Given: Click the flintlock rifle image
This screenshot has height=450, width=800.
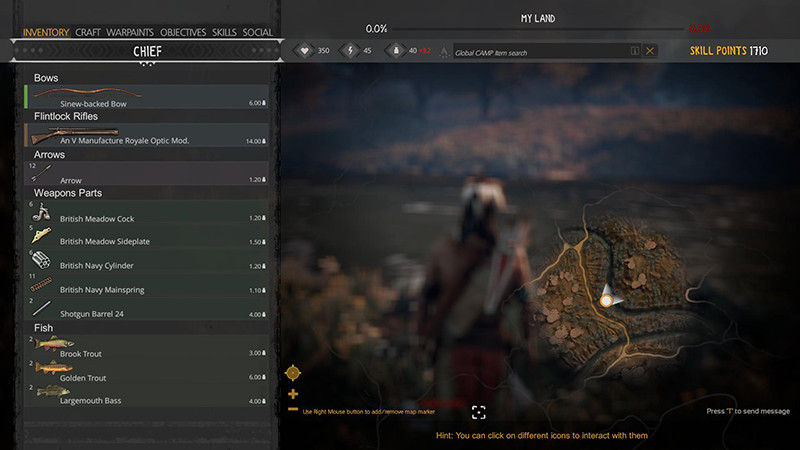Looking at the screenshot, I should point(74,134).
